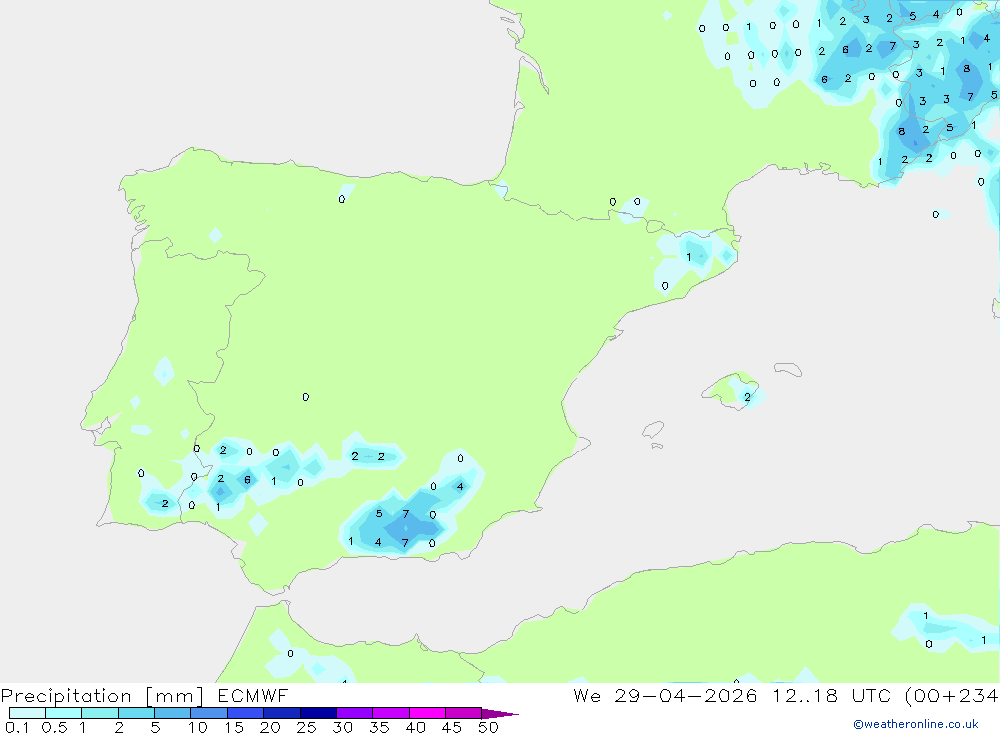Image resolution: width=1000 pixels, height=733 pixels.
Task: Click the '0.1' legend scale label
Action: (17, 727)
